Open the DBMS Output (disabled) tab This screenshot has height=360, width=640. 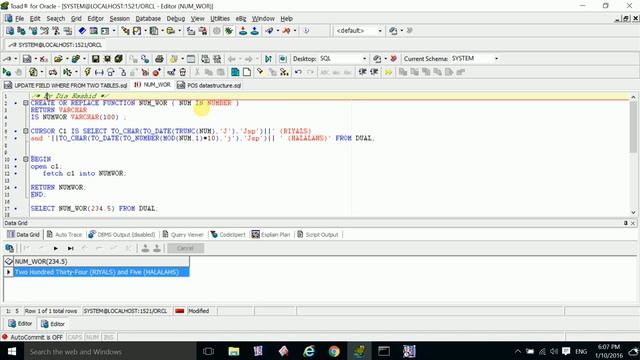tap(122, 235)
